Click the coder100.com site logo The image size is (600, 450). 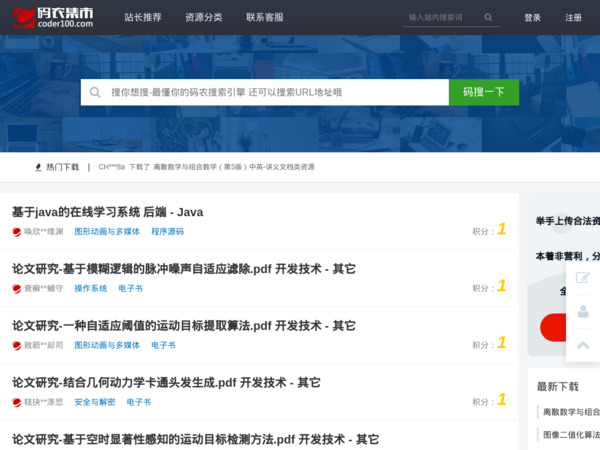(x=53, y=18)
